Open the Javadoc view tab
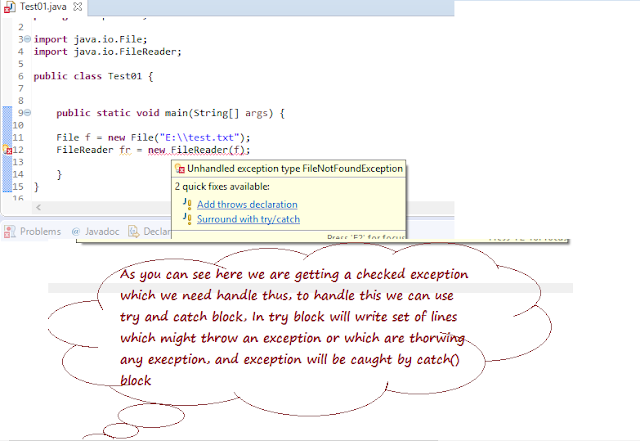Viewport: 640px width, 441px height. (96, 232)
